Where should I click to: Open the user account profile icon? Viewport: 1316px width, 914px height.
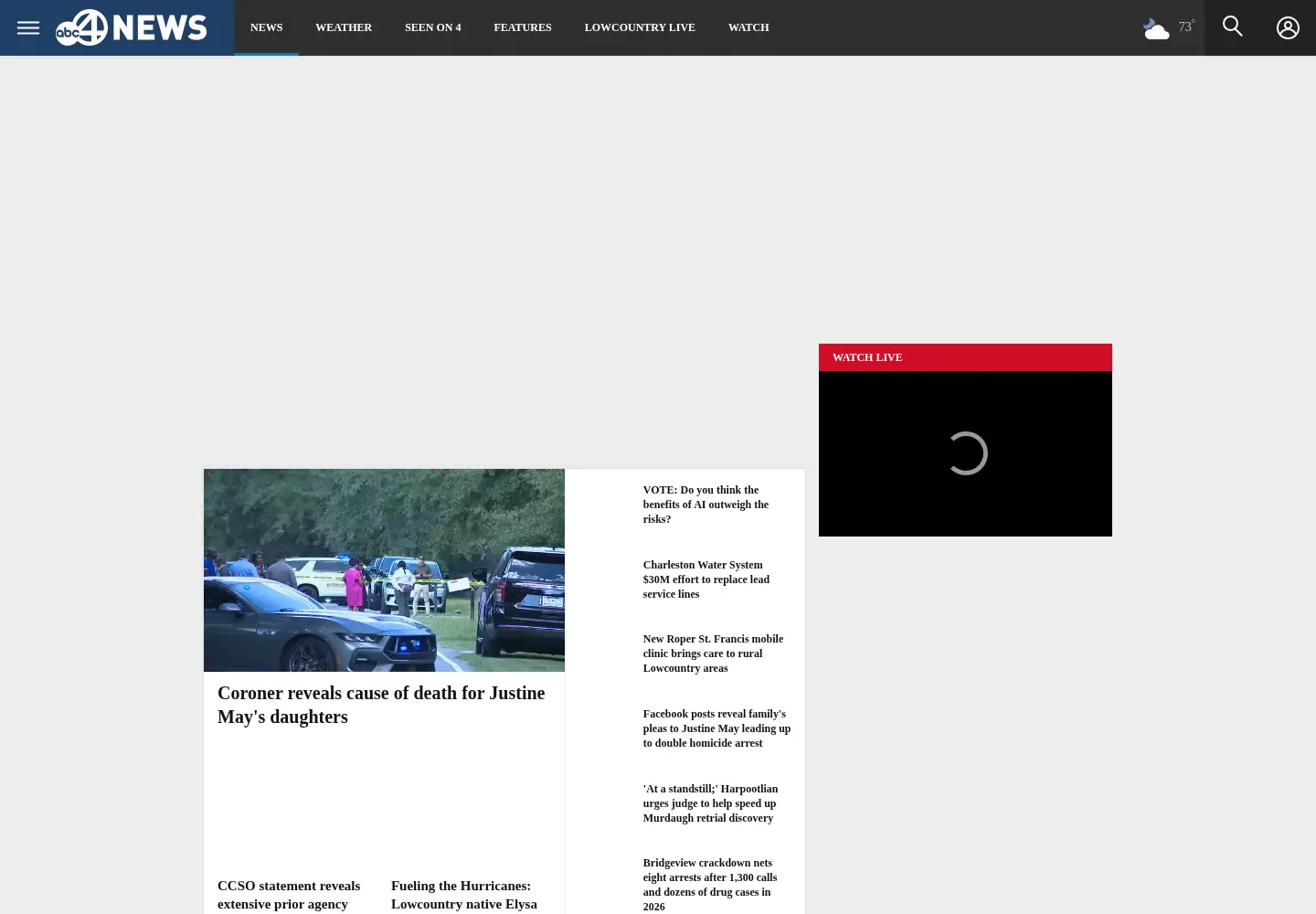click(x=1288, y=27)
